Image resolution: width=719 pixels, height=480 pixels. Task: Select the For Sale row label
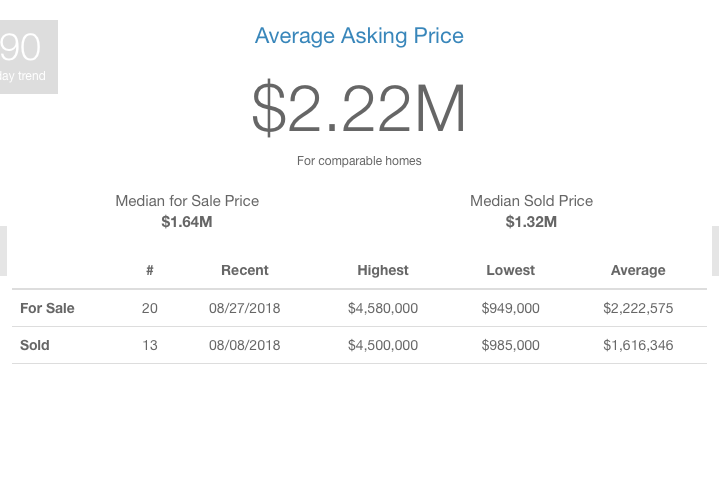click(x=47, y=308)
